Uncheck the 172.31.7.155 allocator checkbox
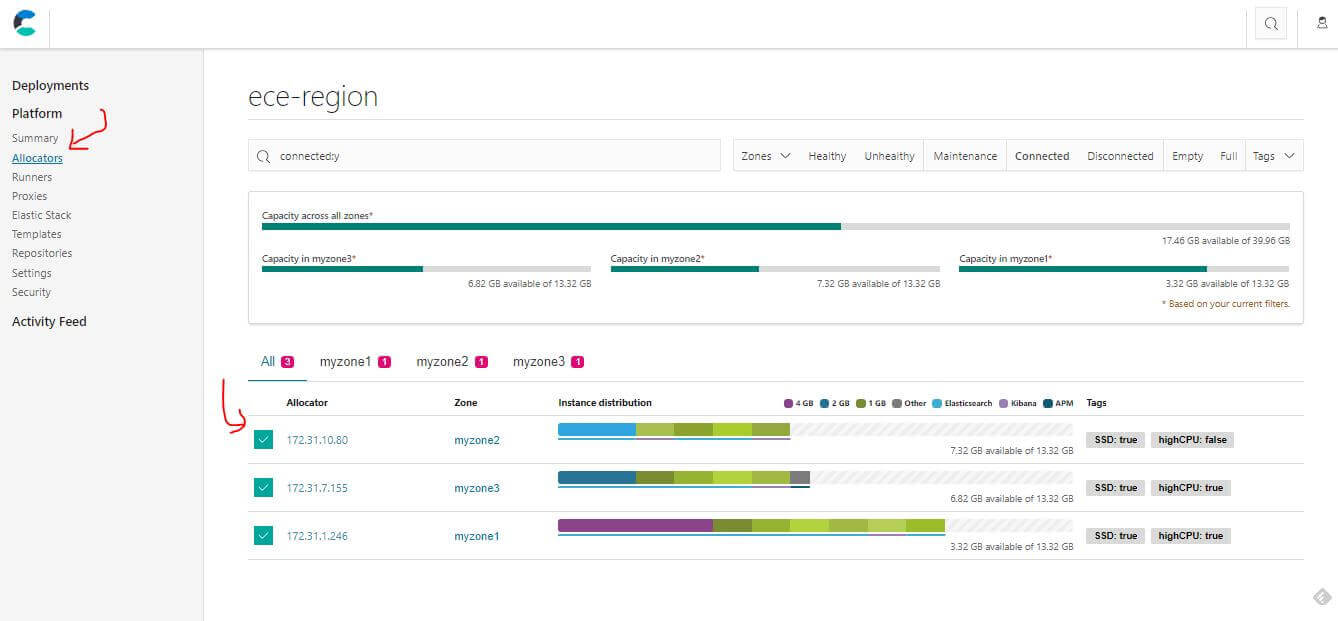Viewport: 1338px width, 621px height. point(263,488)
